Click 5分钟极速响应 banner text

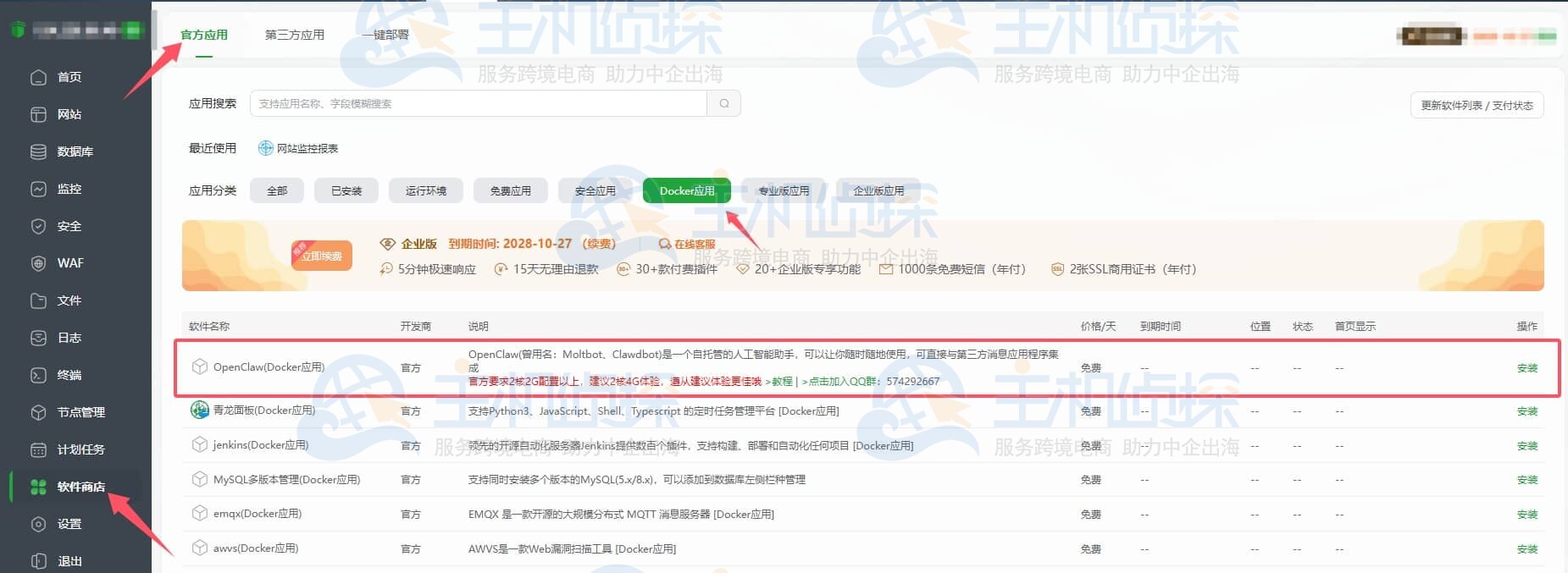437,269
